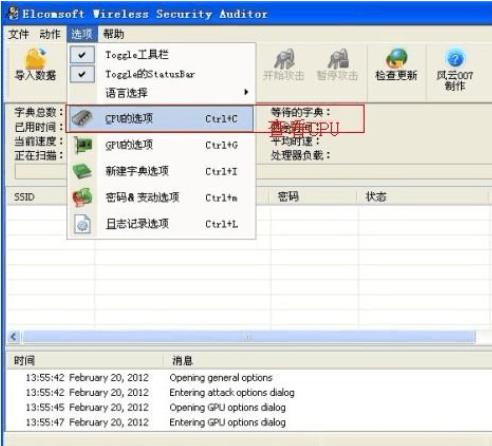The image size is (492, 446).
Task: Click the horizontal scrollbar thumb
Action: point(249,337)
